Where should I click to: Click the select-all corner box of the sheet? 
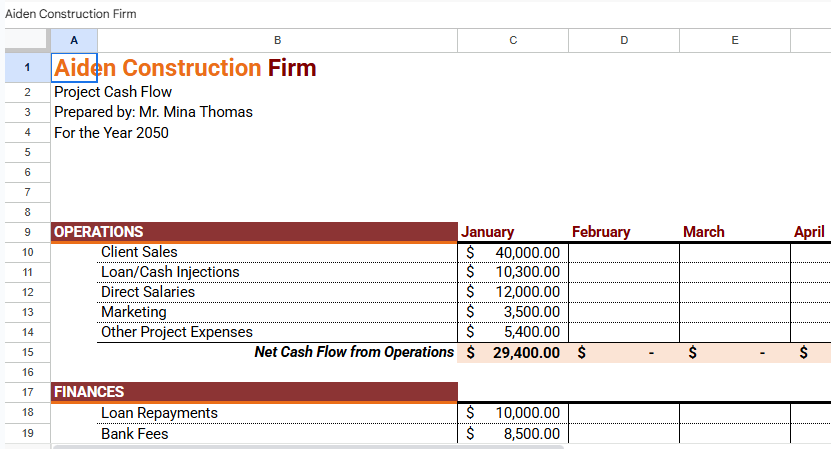26,40
